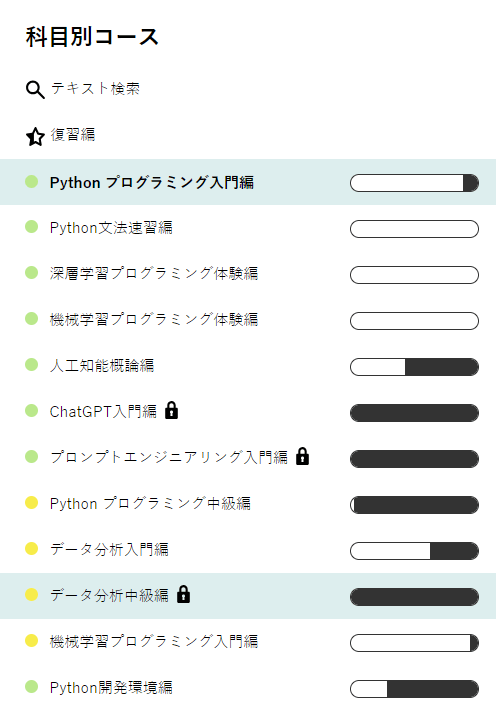The image size is (496, 701).
Task: Select 機械学習プログラミング入門編 course
Action: click(x=248, y=642)
